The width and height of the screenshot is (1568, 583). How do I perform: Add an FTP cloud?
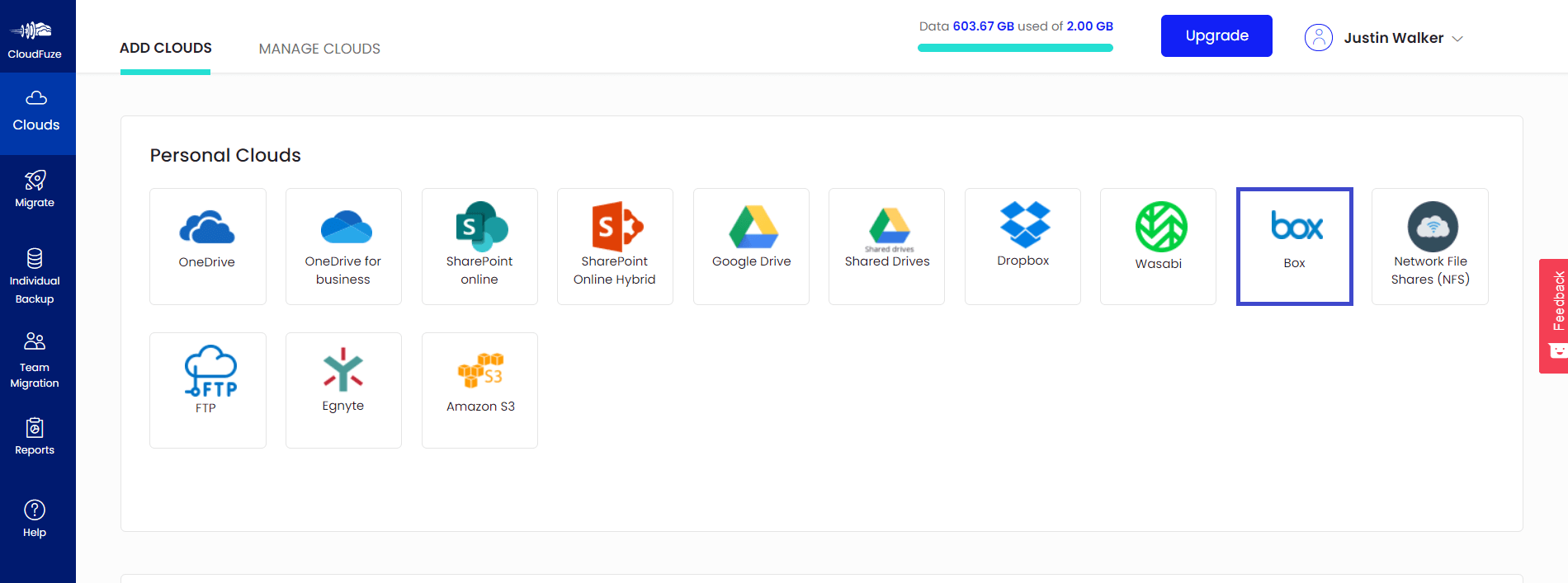click(208, 390)
